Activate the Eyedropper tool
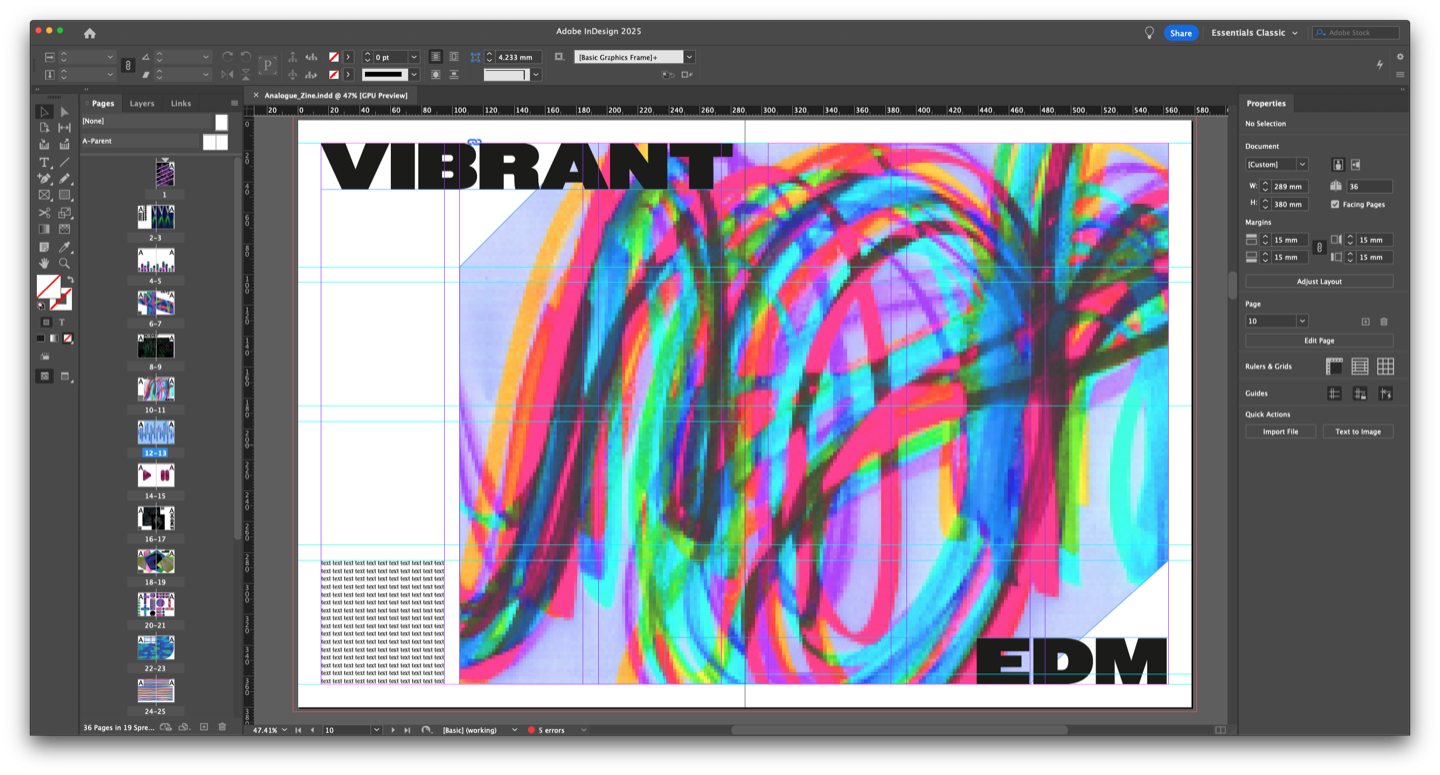Screen dimensions: 1440x775 pos(64,247)
